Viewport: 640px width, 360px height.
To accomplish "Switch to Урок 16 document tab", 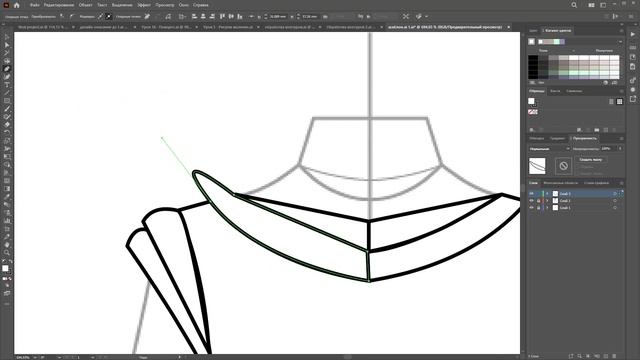I will click(x=166, y=27).
